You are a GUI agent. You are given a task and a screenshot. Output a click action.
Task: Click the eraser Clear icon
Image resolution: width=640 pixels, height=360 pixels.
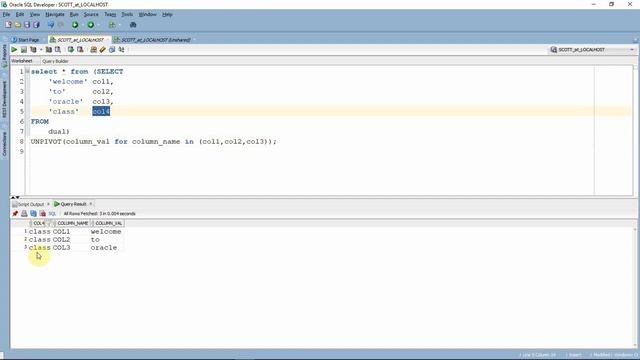(x=102, y=50)
